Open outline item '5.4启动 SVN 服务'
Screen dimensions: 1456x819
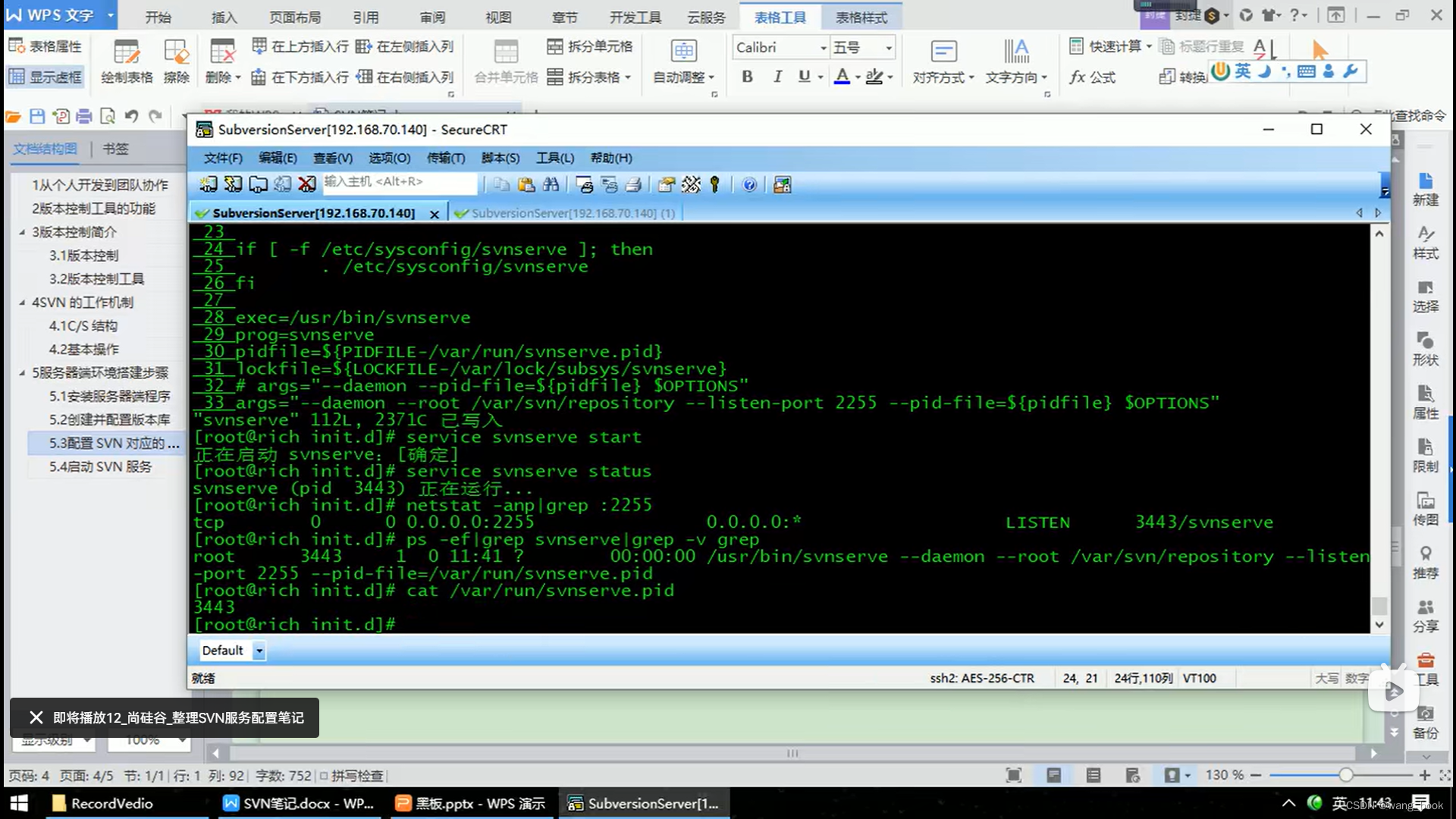click(x=100, y=466)
